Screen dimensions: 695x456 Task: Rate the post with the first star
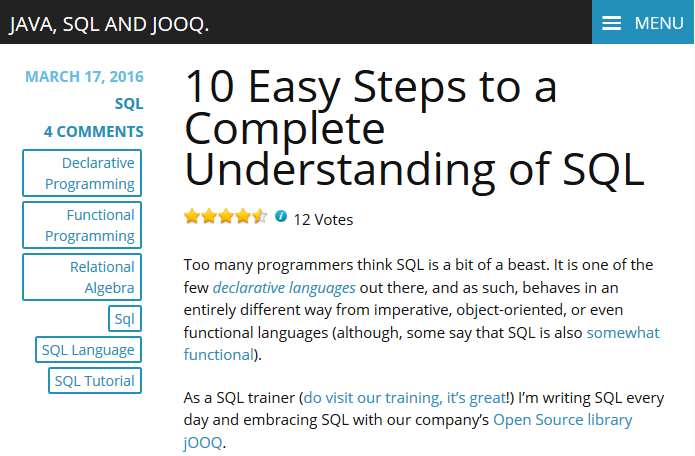click(192, 216)
